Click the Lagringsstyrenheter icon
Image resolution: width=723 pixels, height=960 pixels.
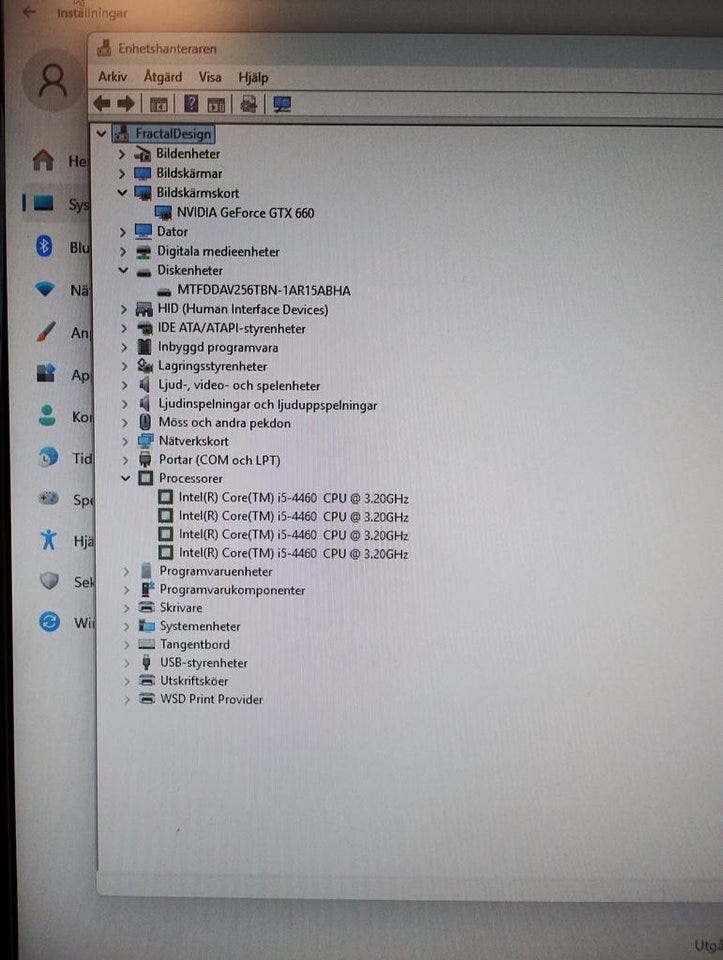[x=145, y=366]
